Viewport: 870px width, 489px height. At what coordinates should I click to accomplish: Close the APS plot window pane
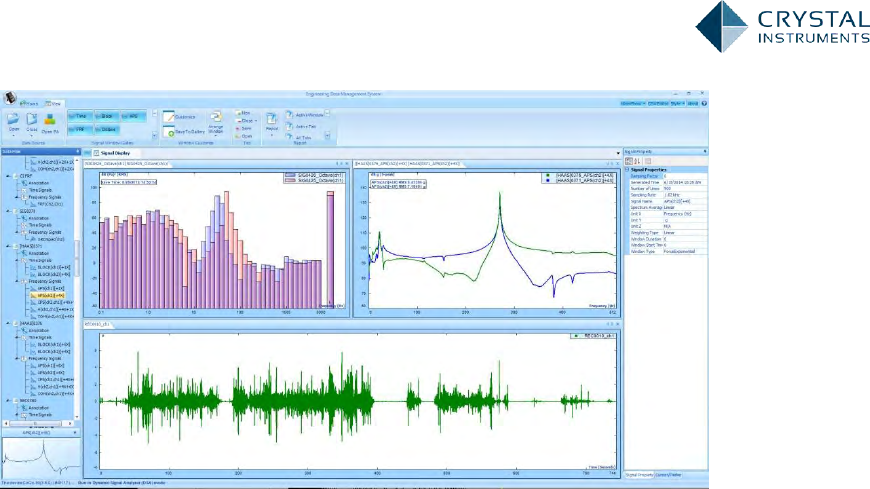tap(618, 164)
